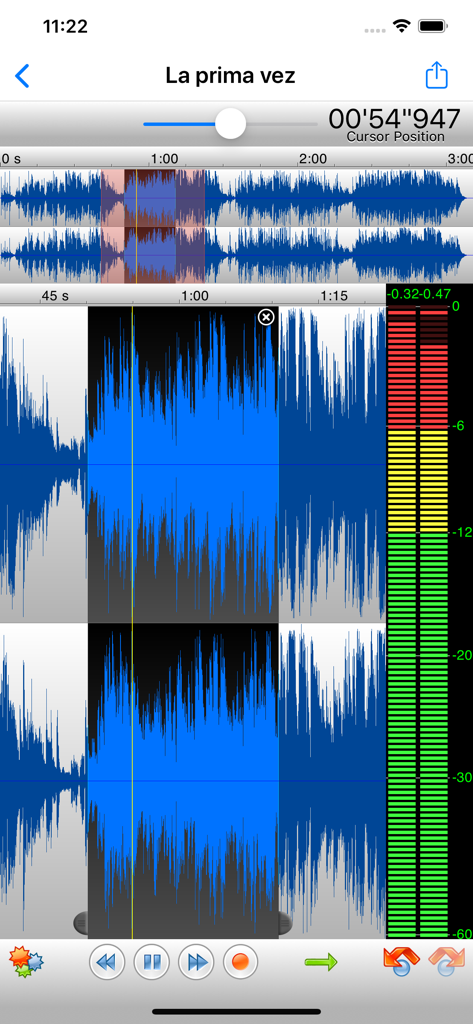Image resolution: width=473 pixels, height=1024 pixels.
Task: Click the 2:00 mark on overview ruler
Action: coord(313,159)
